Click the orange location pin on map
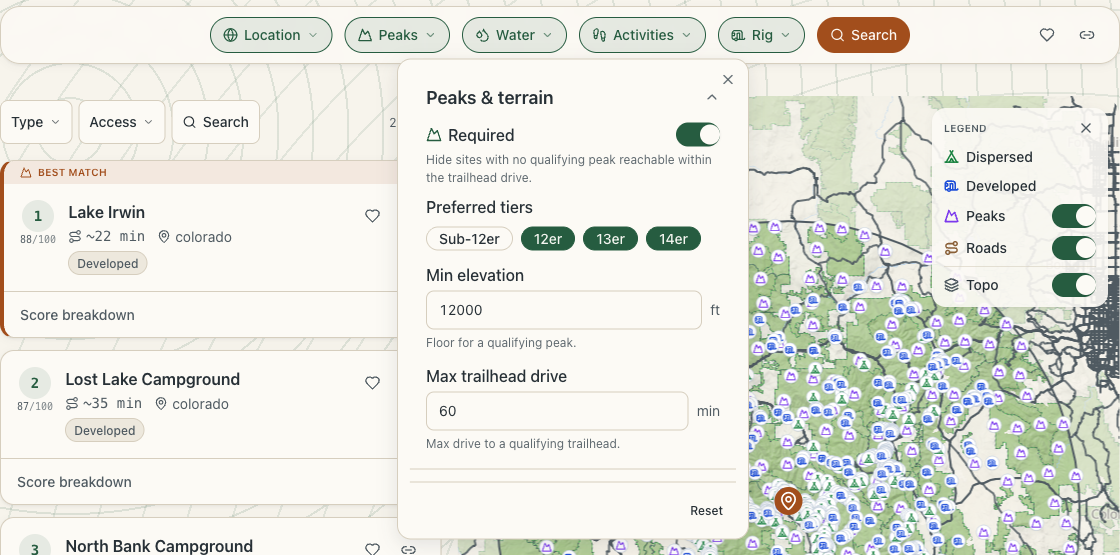This screenshot has width=1120, height=555. click(x=788, y=501)
